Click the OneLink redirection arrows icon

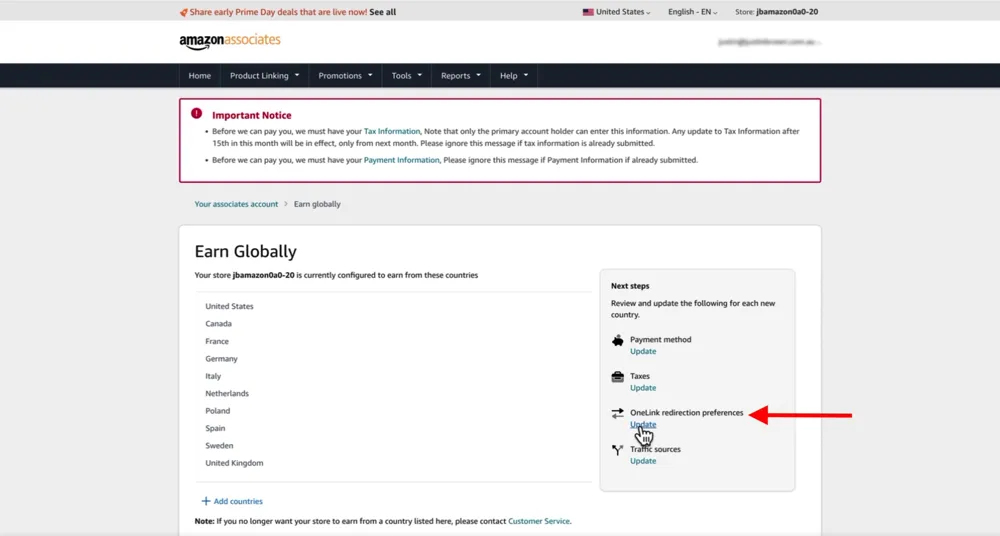(618, 413)
